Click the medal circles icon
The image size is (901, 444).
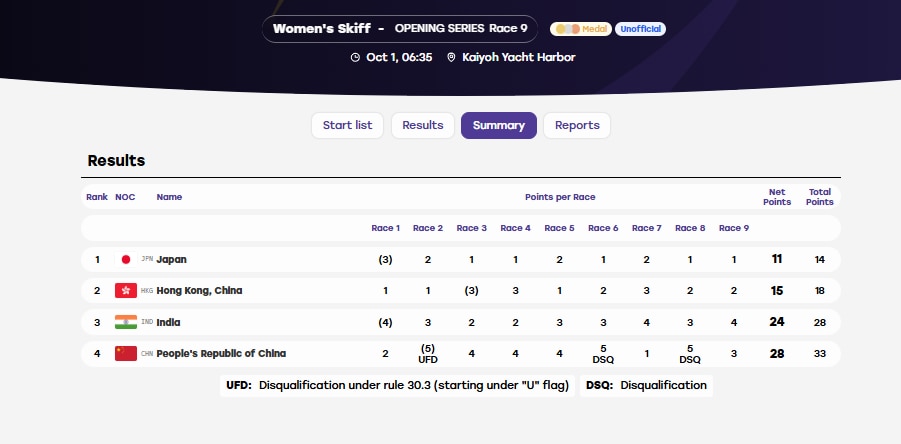(x=568, y=29)
